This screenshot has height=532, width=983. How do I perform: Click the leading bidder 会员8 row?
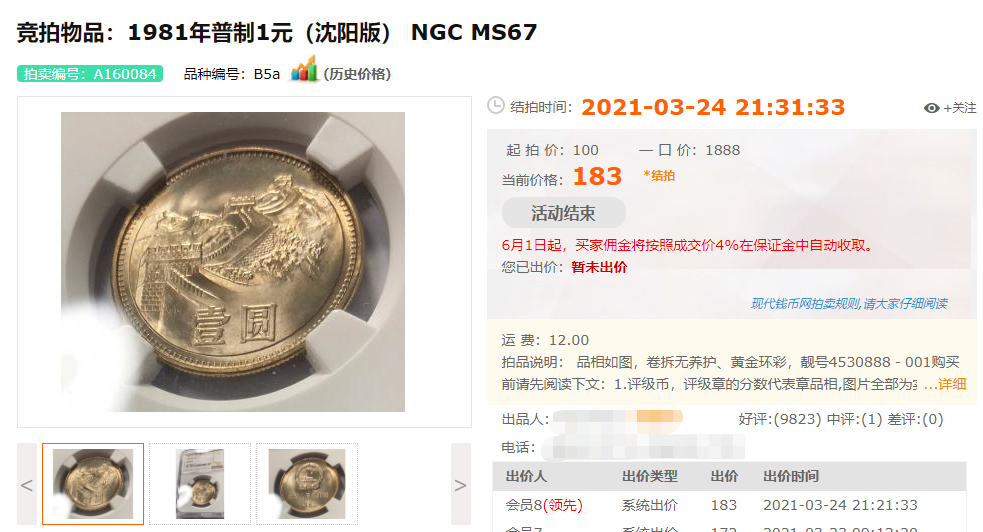(729, 505)
